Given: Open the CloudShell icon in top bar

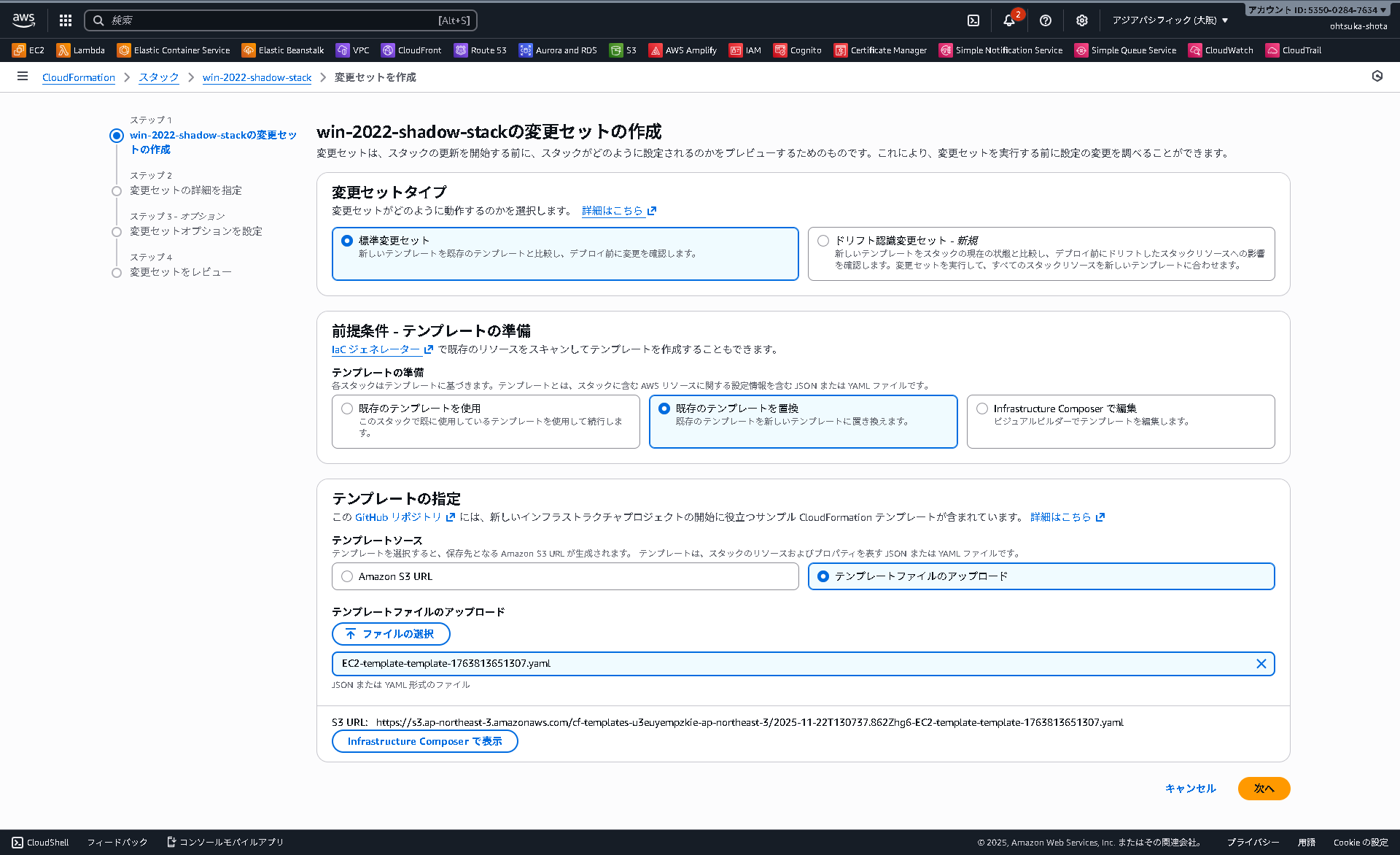Looking at the screenshot, I should [973, 20].
